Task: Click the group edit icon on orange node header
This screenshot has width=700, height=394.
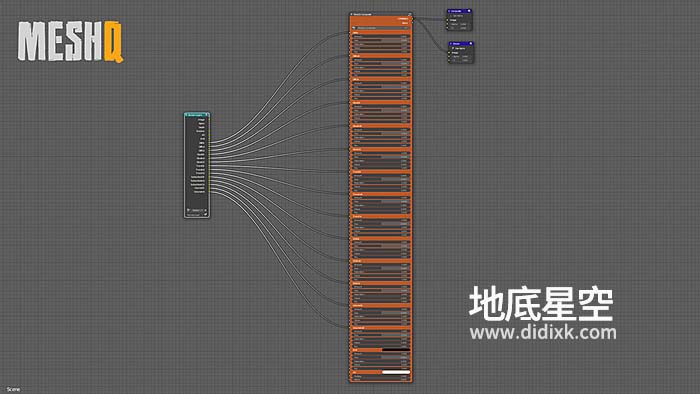Action: [x=409, y=14]
